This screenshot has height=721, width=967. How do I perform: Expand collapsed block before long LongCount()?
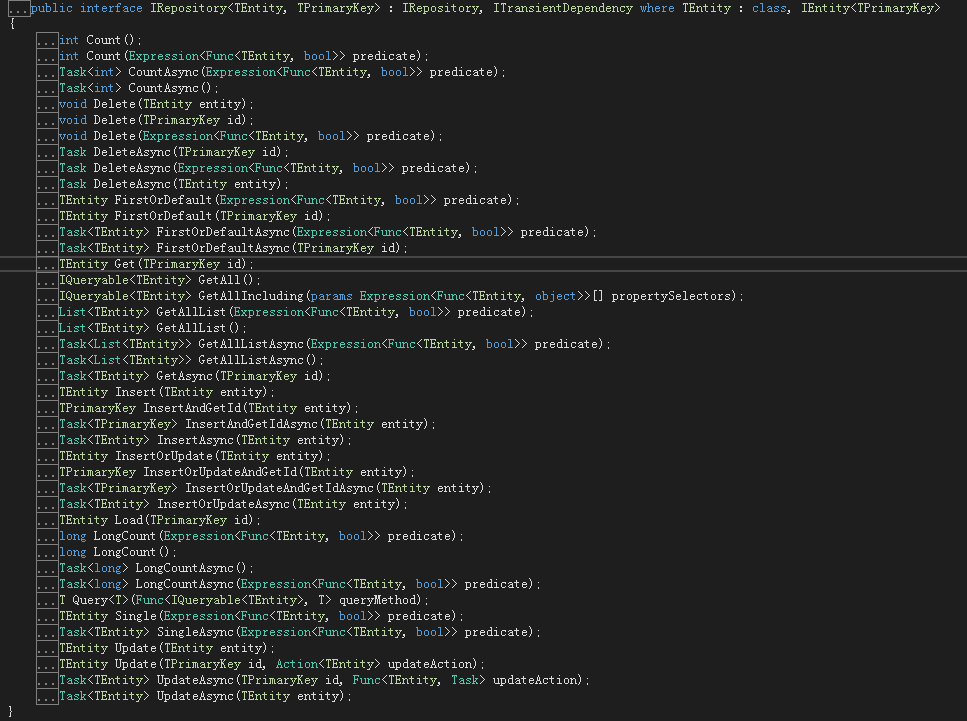(47, 553)
